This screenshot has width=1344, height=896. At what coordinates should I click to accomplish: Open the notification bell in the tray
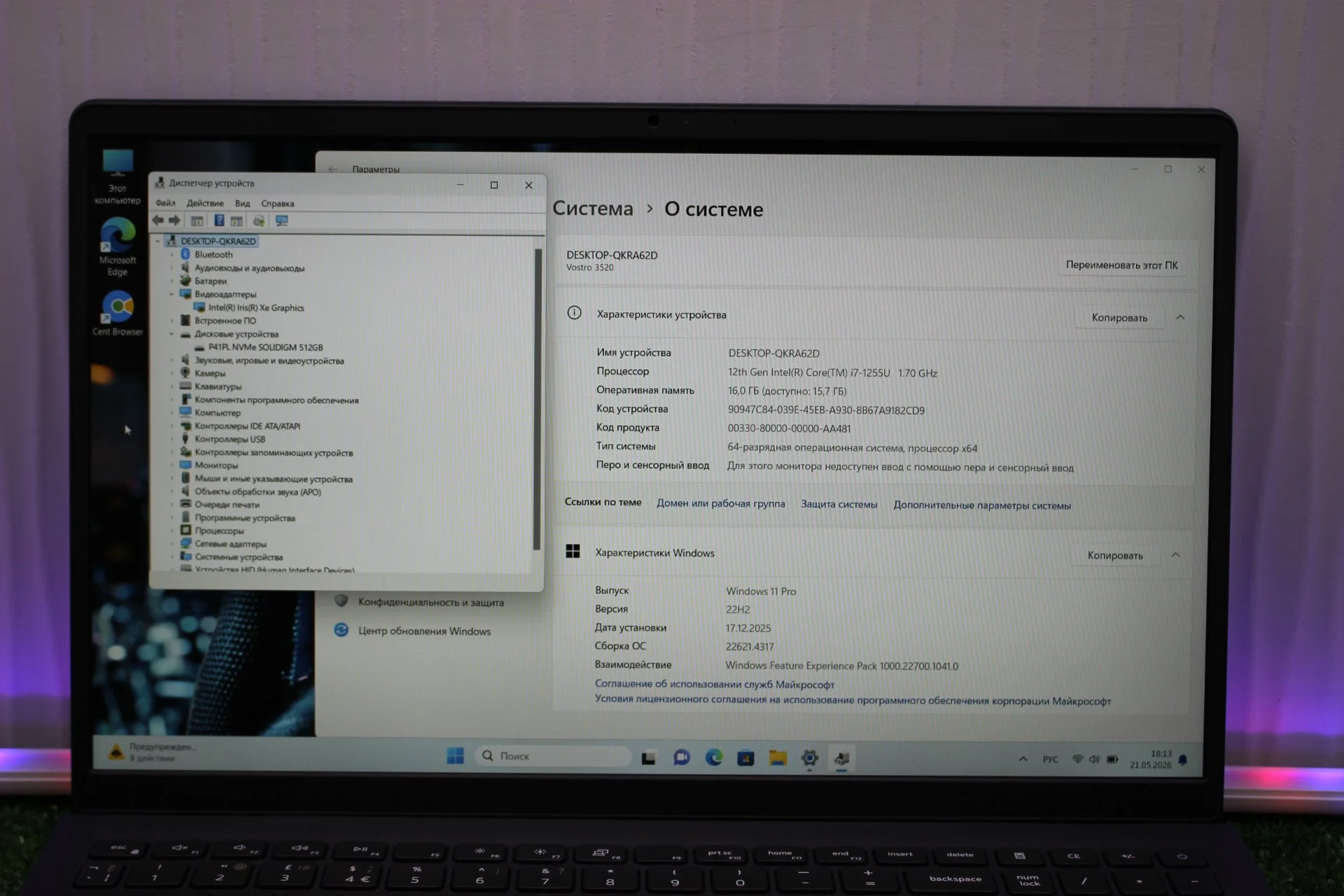pos(1183,760)
